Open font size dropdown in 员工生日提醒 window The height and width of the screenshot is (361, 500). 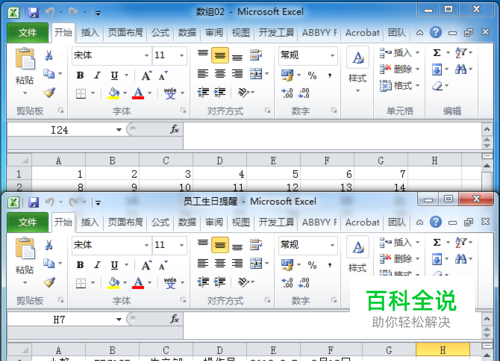(x=182, y=245)
